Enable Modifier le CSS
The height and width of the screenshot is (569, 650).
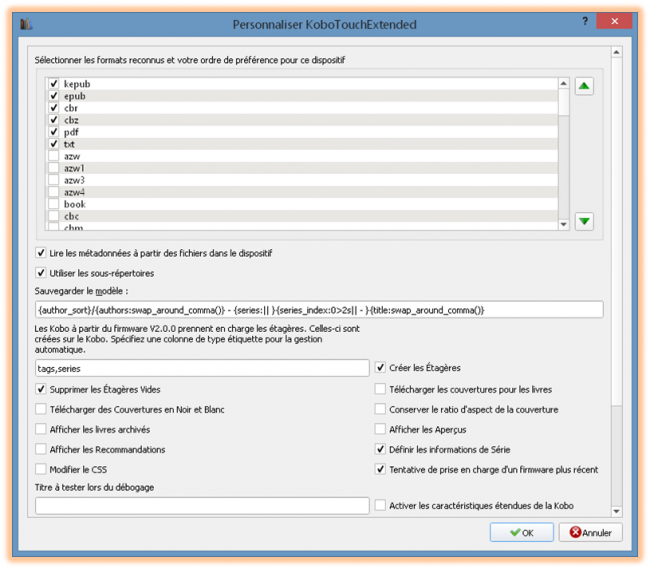tap(41, 470)
